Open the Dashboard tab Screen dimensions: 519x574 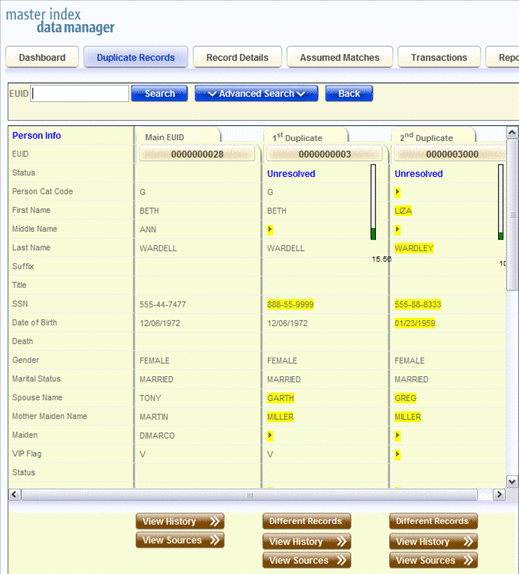click(x=42, y=57)
